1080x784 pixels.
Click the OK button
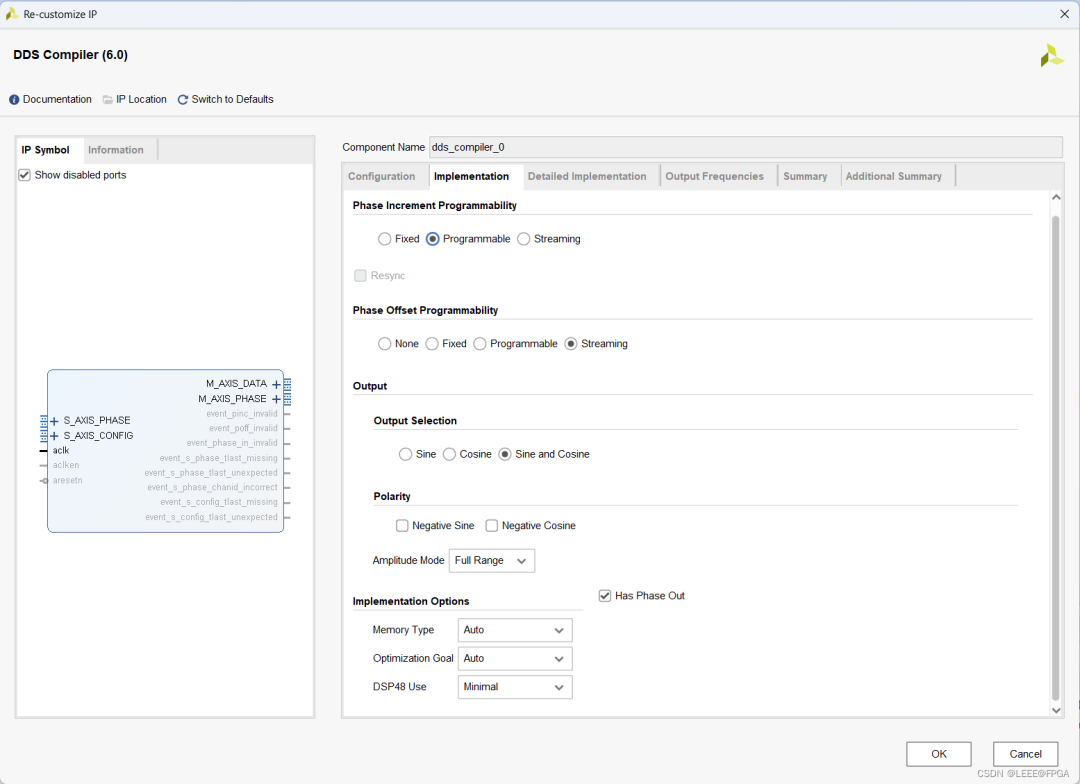(939, 754)
